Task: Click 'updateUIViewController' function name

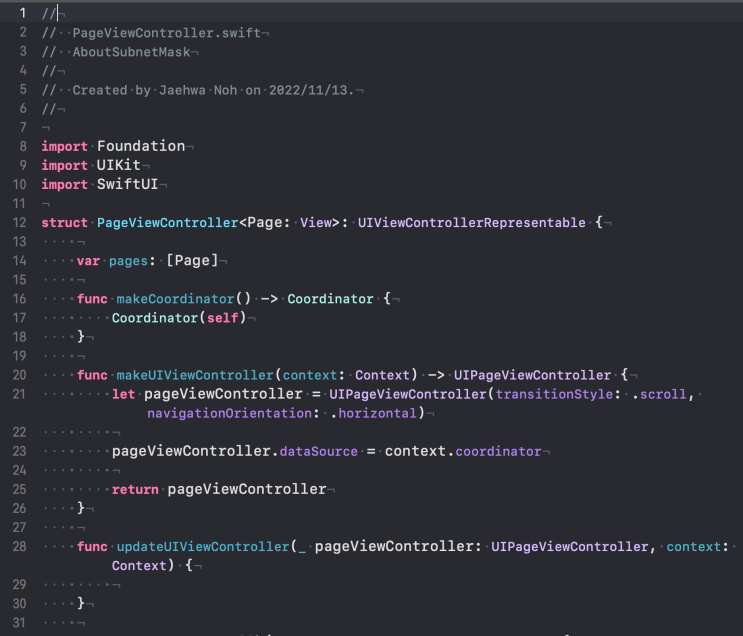Action: (x=203, y=546)
